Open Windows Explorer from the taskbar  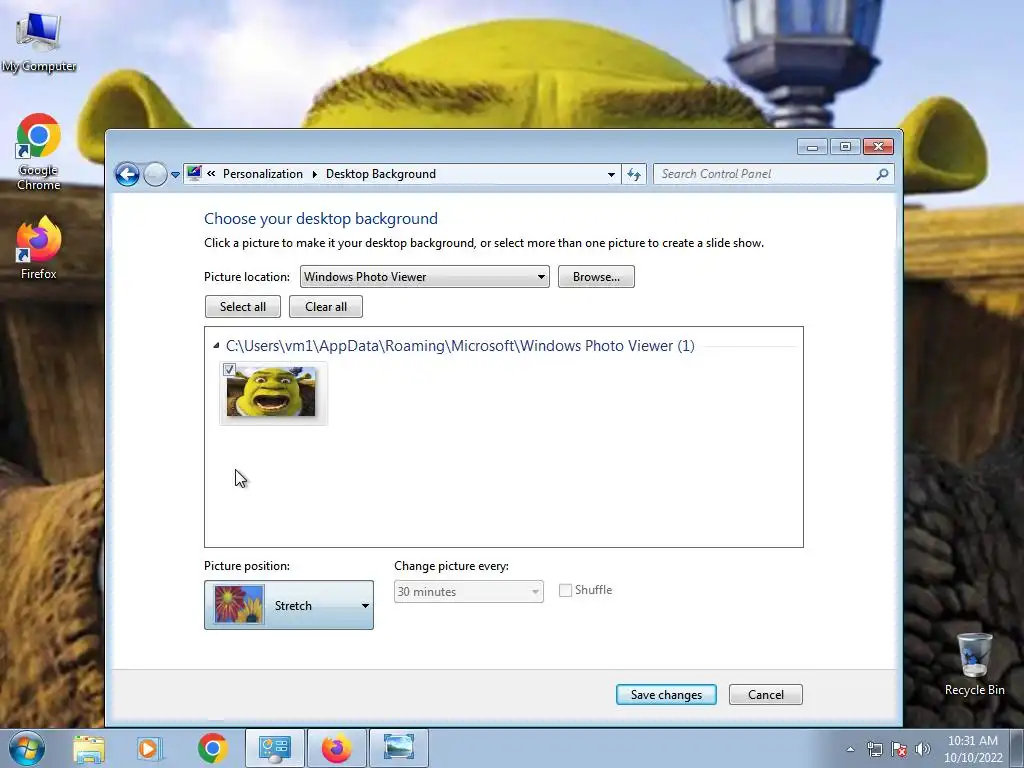pos(89,748)
